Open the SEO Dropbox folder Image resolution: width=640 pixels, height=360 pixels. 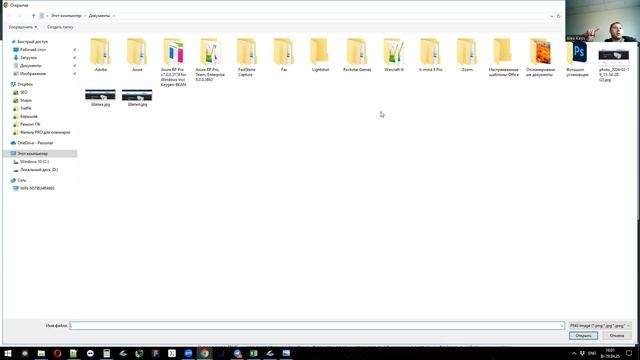tap(24, 92)
